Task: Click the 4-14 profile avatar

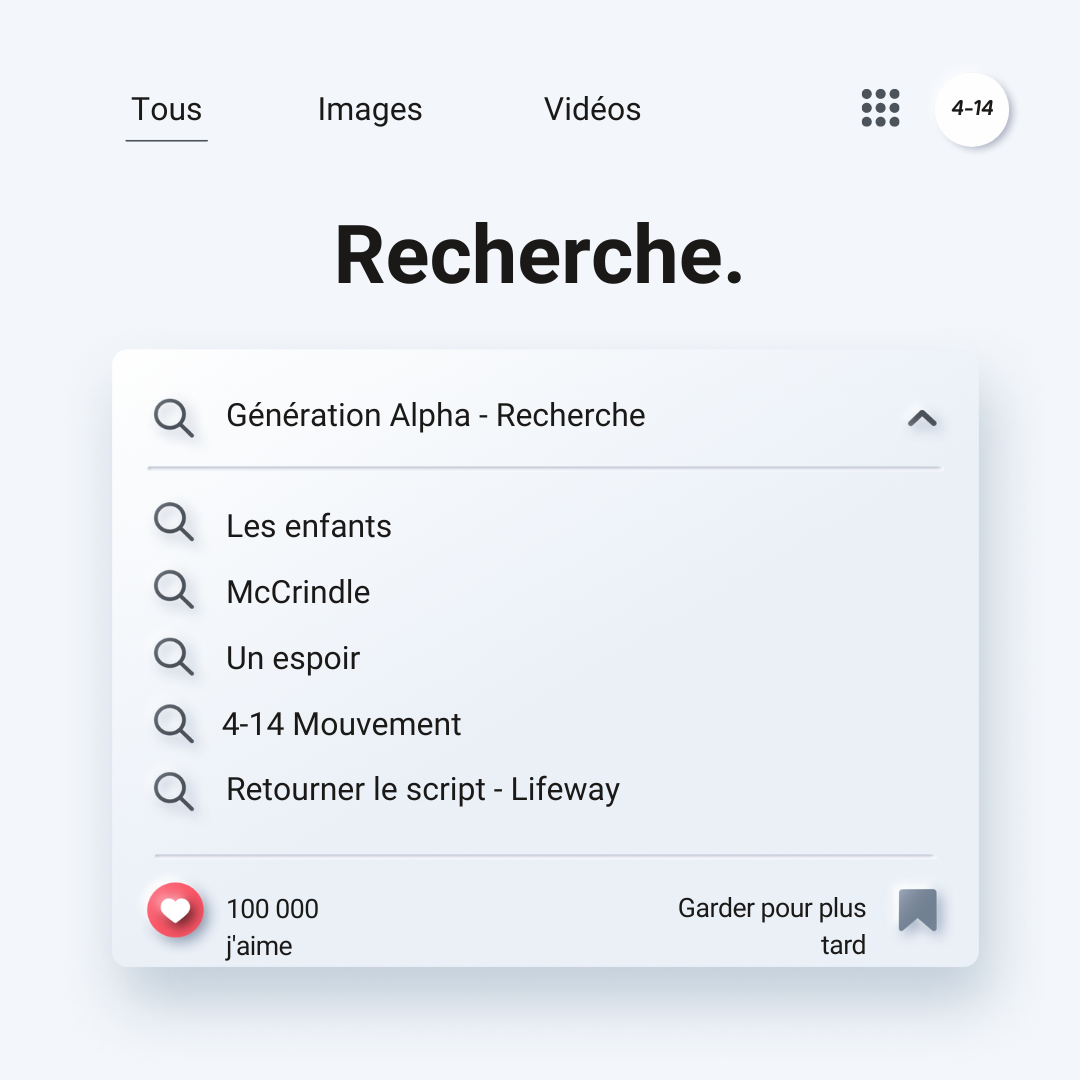Action: [x=972, y=109]
